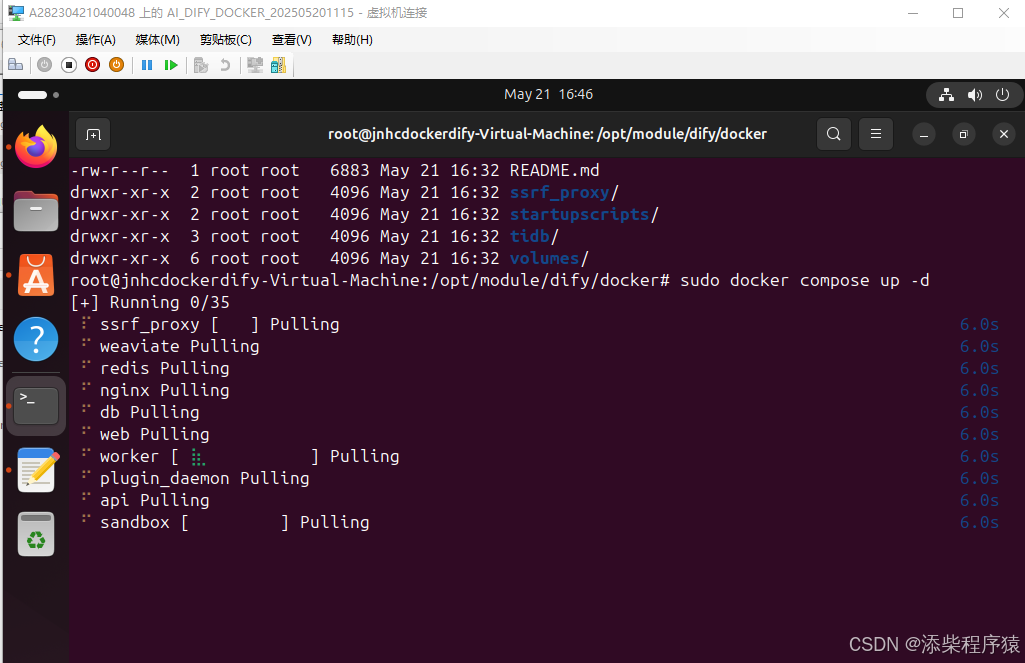Click the volume speaker icon
Viewport: 1025px width, 663px height.
pos(975,95)
